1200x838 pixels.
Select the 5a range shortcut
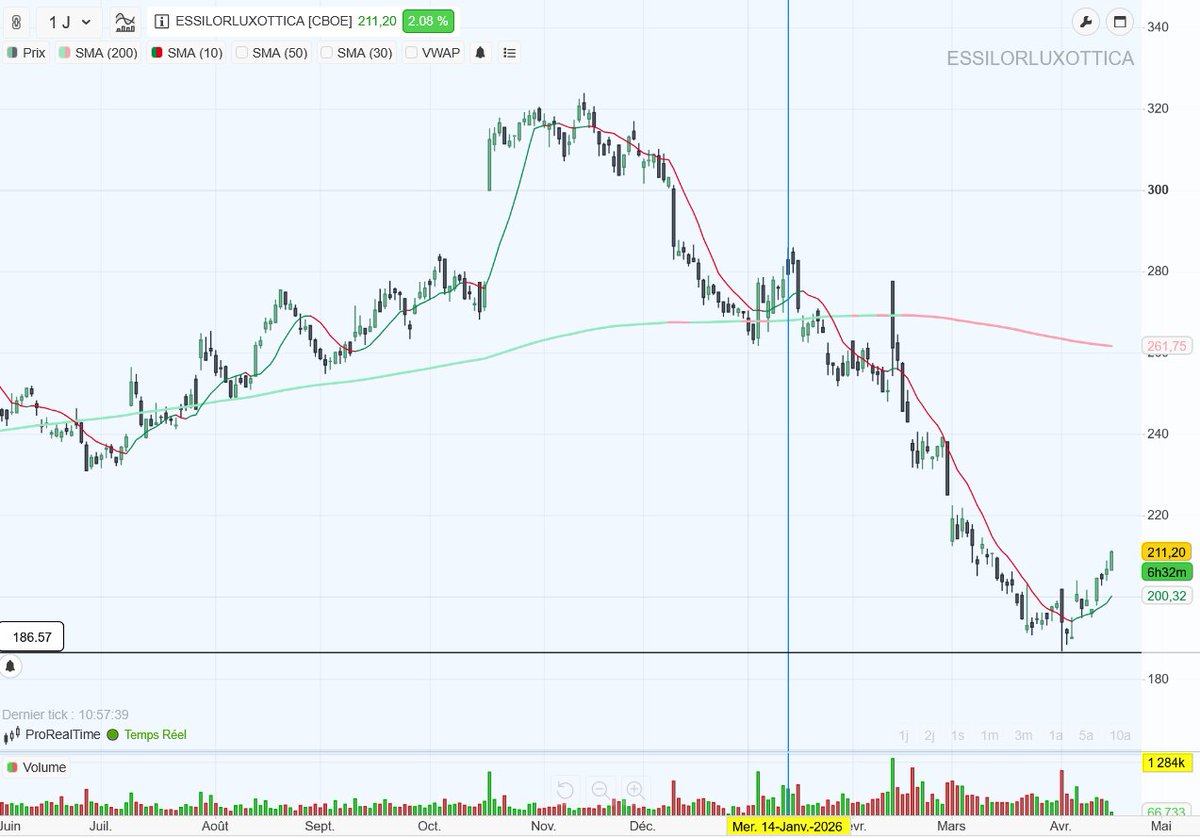[x=1087, y=736]
